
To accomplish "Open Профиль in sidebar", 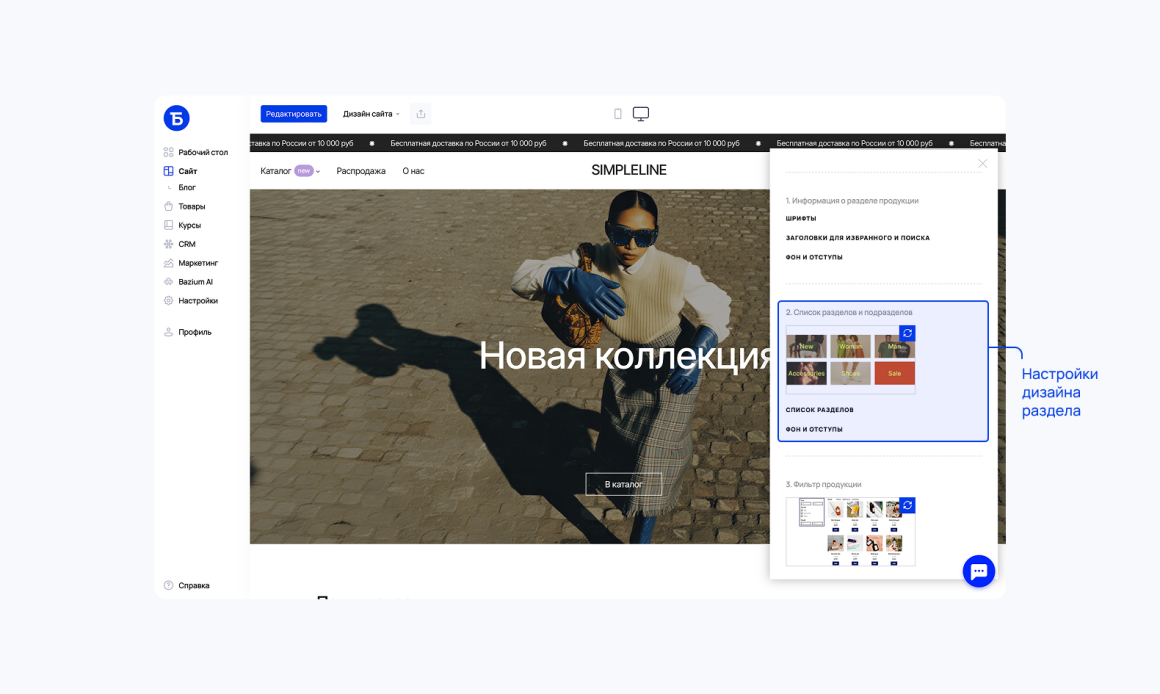I will point(195,332).
